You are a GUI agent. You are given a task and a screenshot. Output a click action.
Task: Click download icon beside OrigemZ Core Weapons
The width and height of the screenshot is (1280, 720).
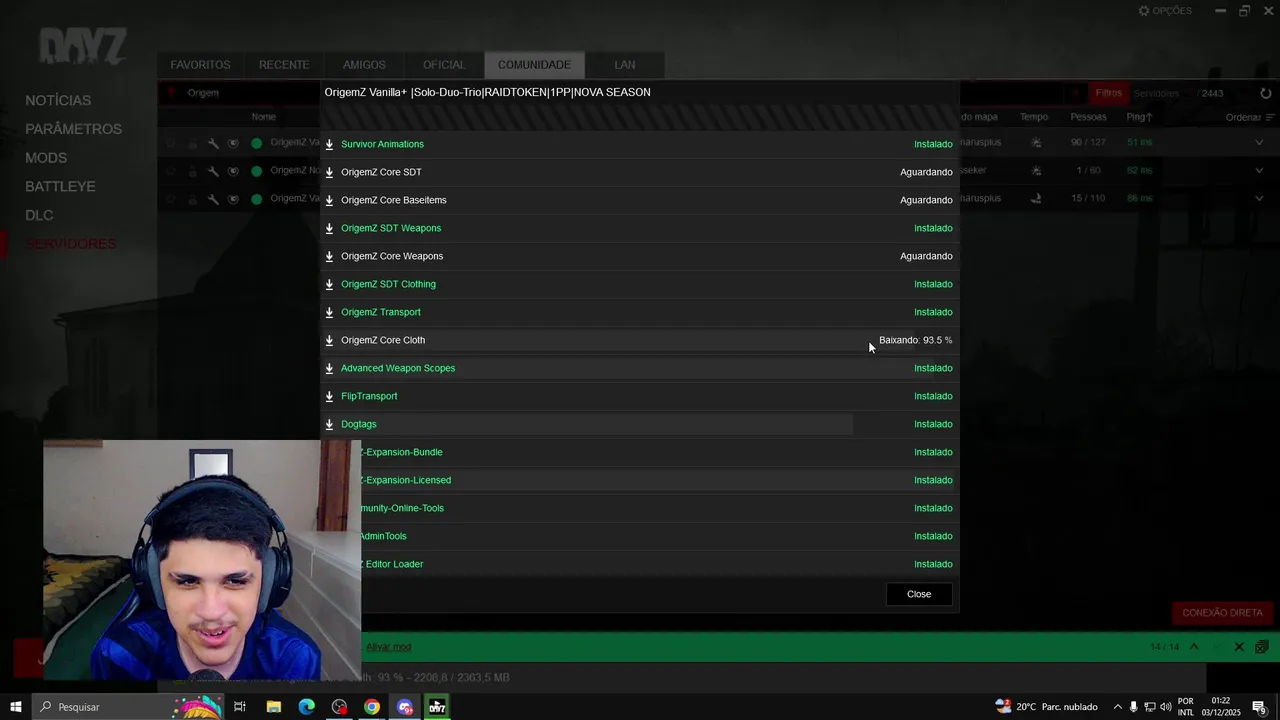click(329, 256)
